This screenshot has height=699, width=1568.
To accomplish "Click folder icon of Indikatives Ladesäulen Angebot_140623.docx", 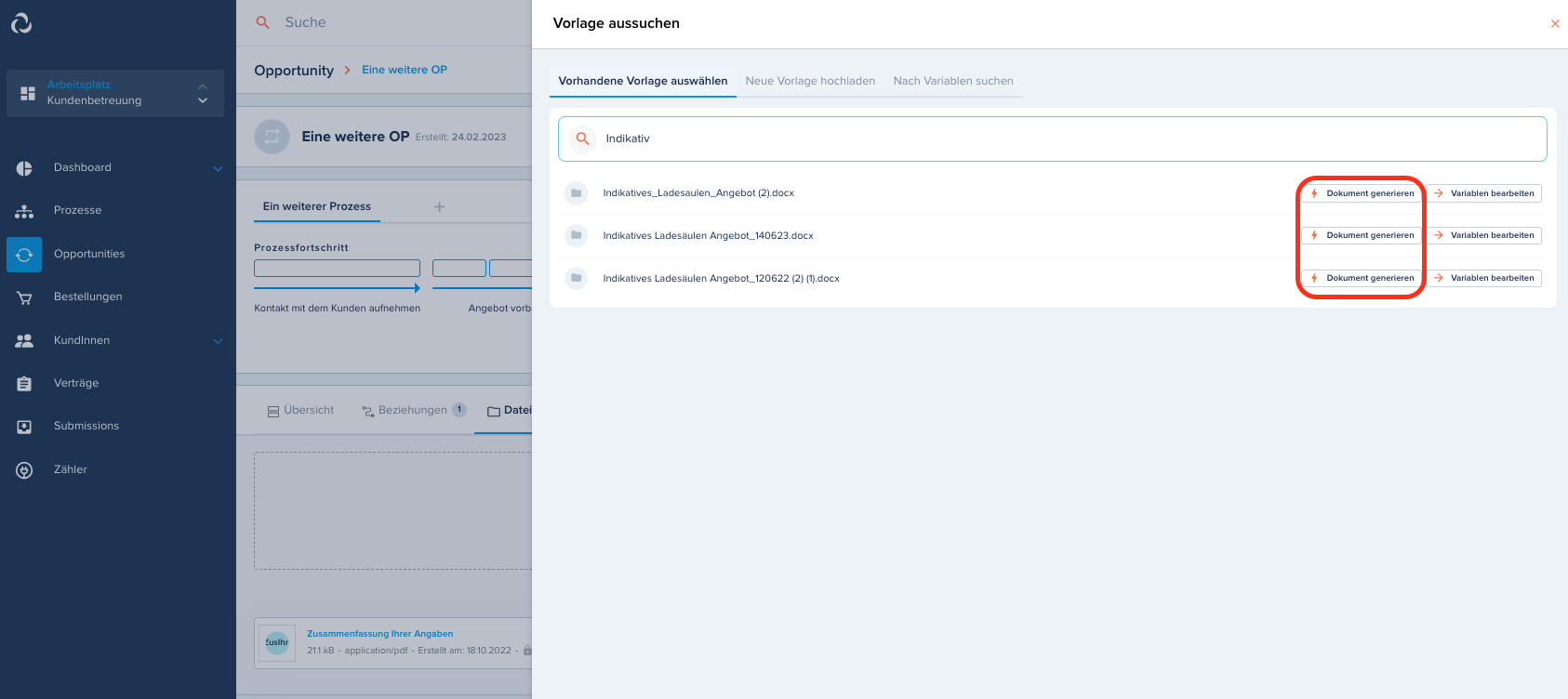I will [x=576, y=235].
